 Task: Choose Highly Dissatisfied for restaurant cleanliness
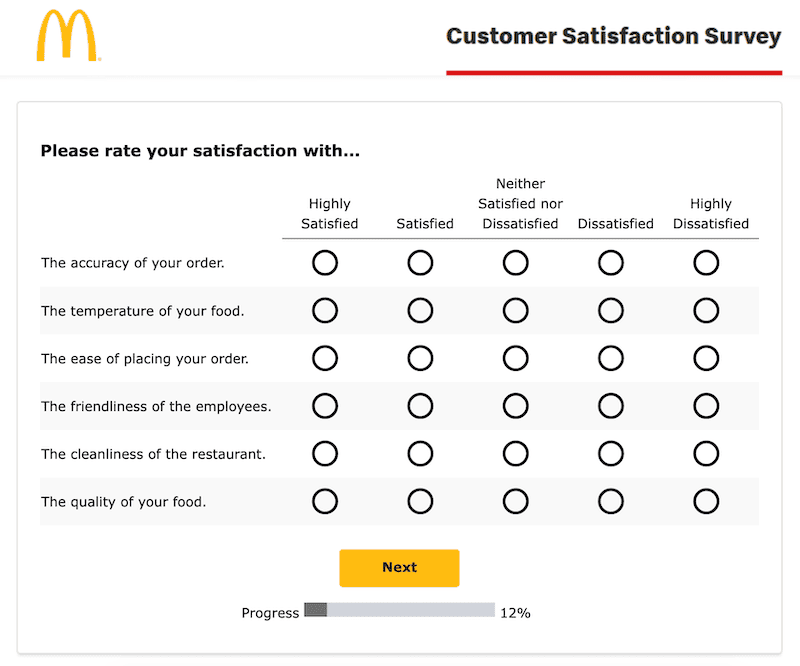pyautogui.click(x=706, y=453)
